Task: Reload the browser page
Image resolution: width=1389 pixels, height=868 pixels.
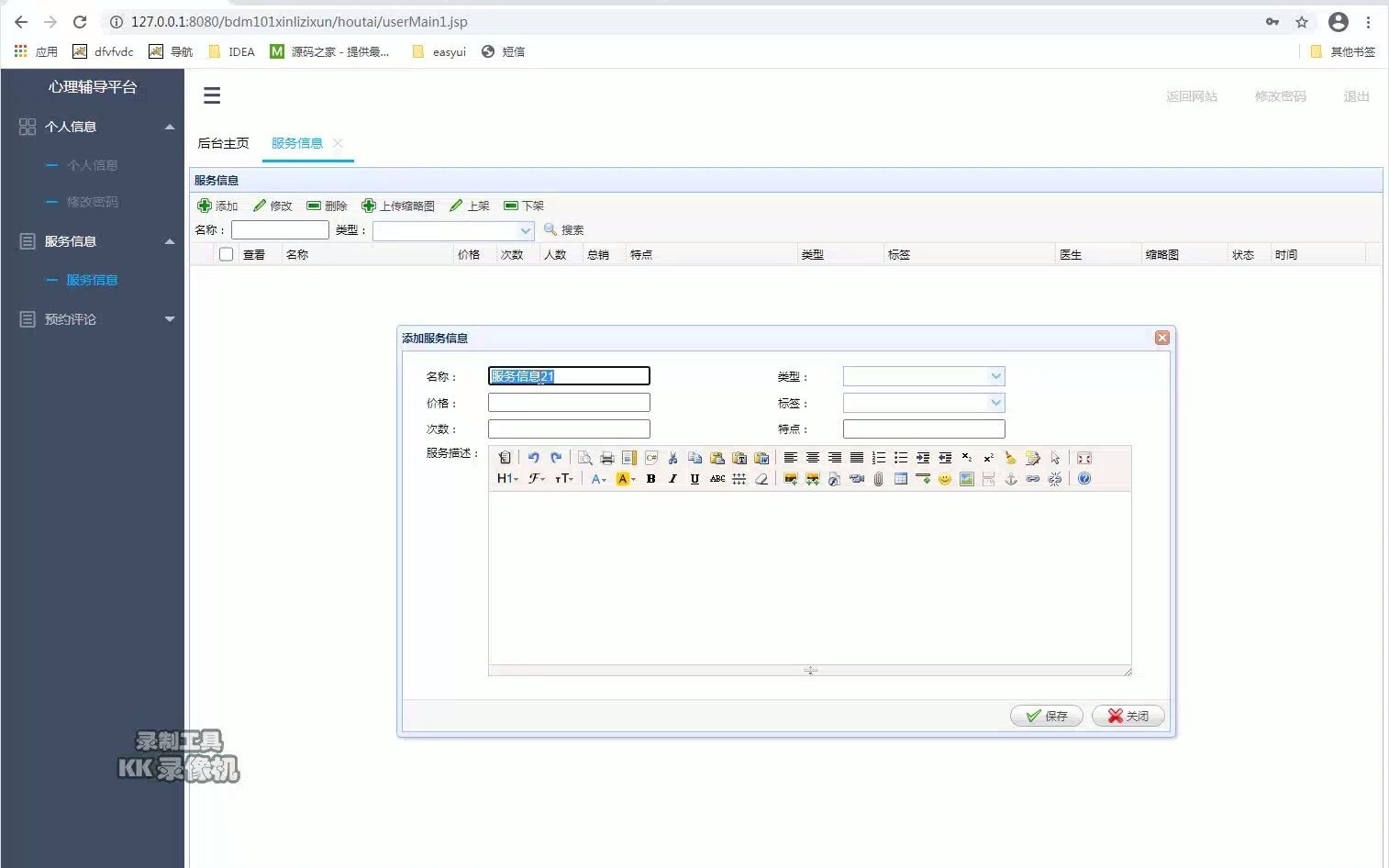Action: pos(80,22)
